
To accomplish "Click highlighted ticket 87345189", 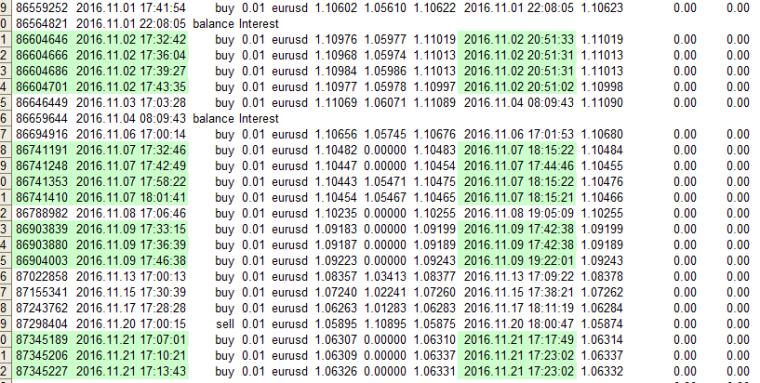I will 42,340.
